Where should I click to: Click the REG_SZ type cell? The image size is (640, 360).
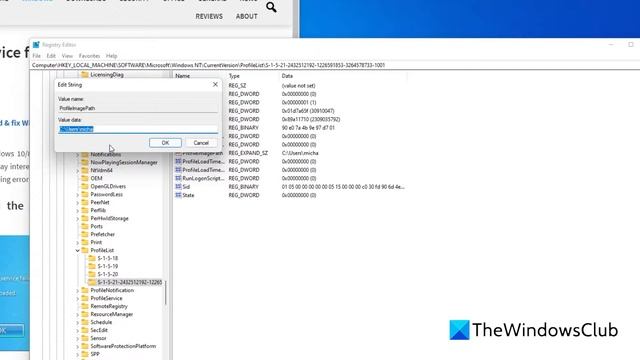tap(237, 86)
